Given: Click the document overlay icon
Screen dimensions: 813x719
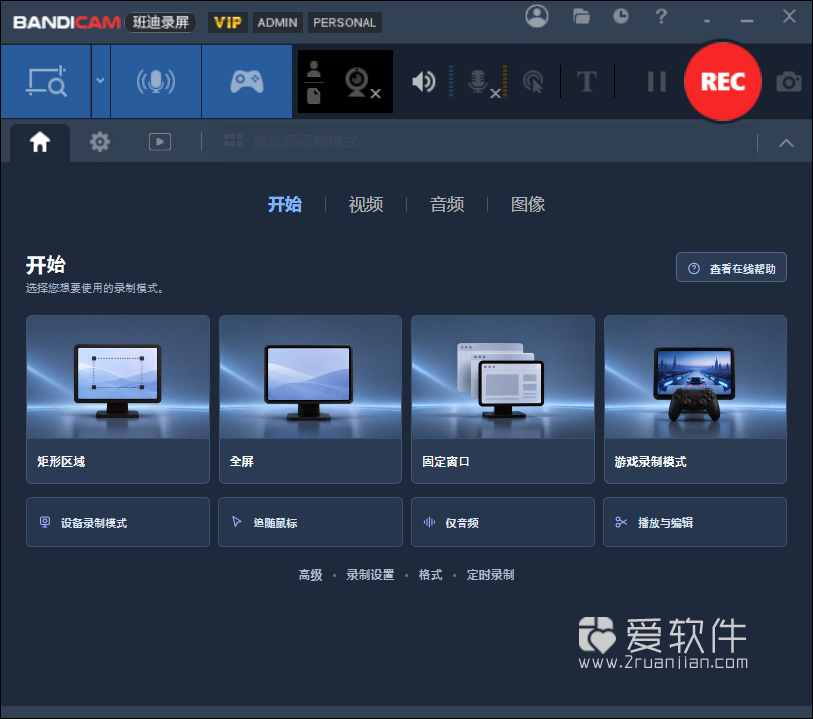Looking at the screenshot, I should click(314, 96).
